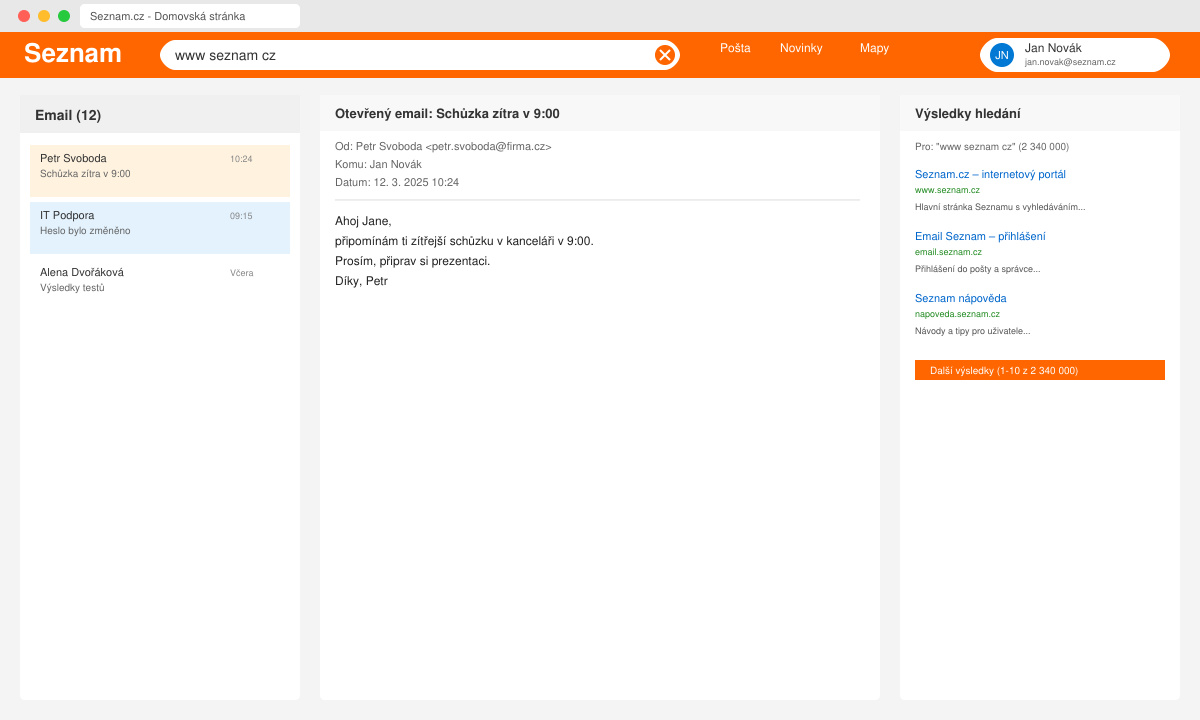Click Další výsledky button
1200x720 pixels.
[1040, 370]
